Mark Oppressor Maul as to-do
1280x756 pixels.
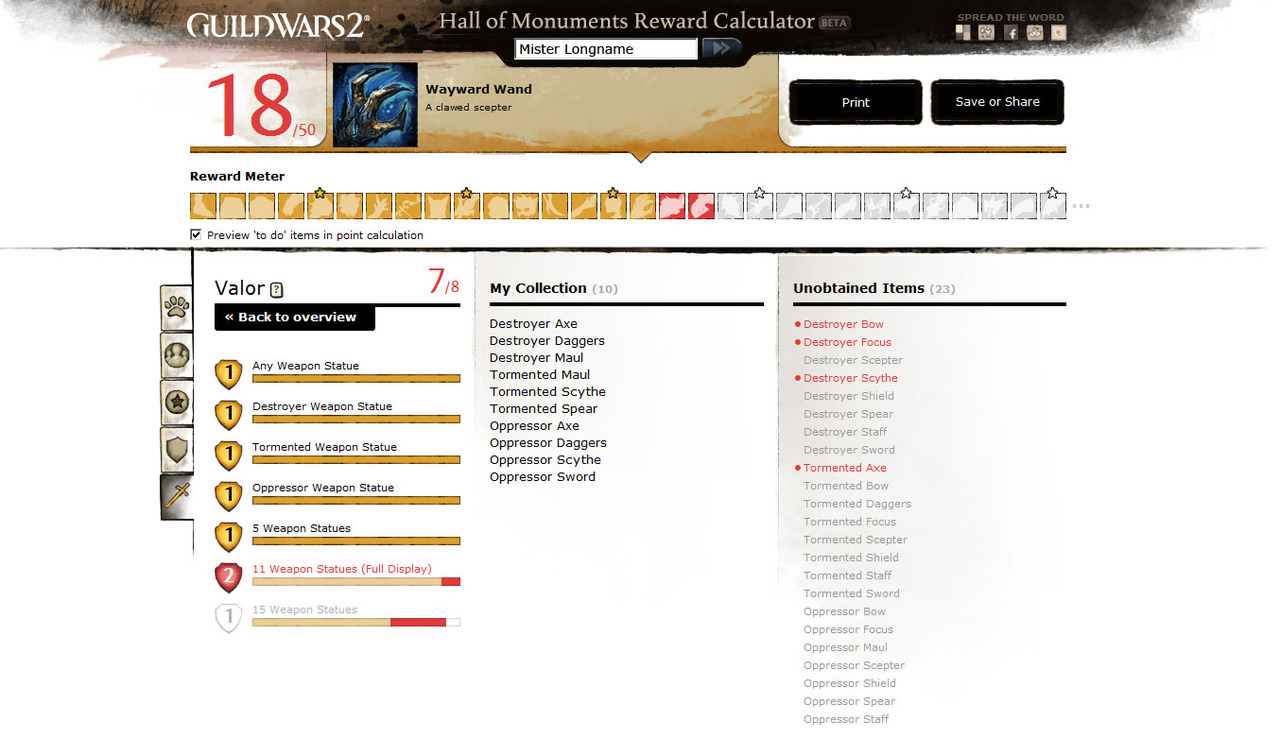point(846,648)
